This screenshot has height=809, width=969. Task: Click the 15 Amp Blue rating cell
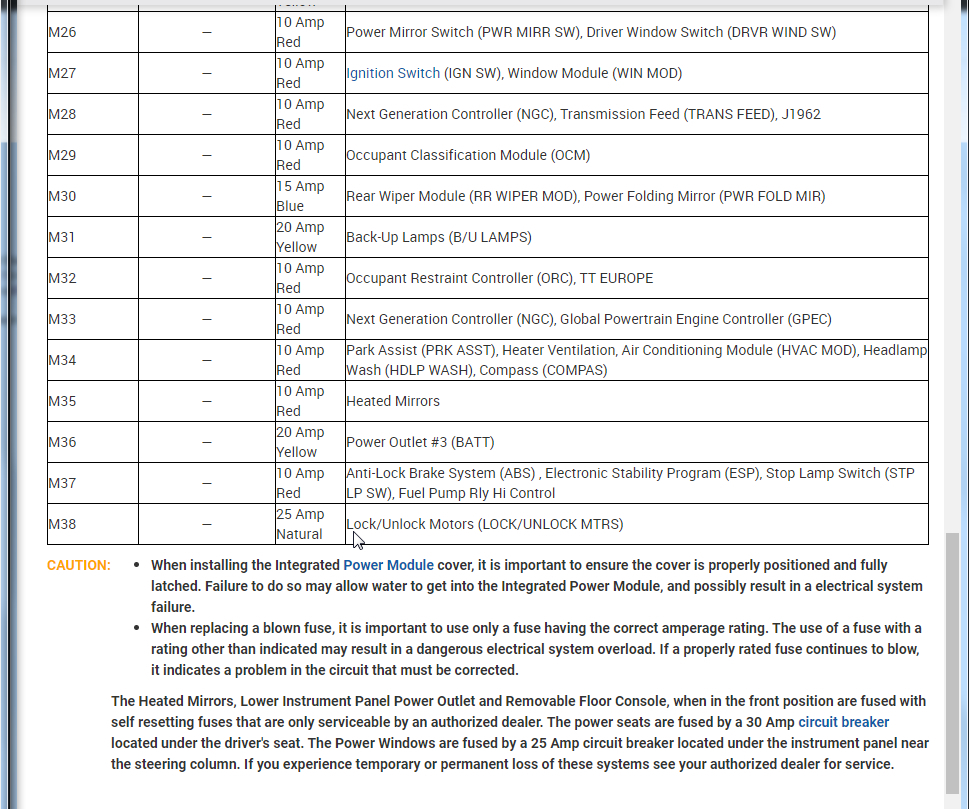(x=310, y=196)
